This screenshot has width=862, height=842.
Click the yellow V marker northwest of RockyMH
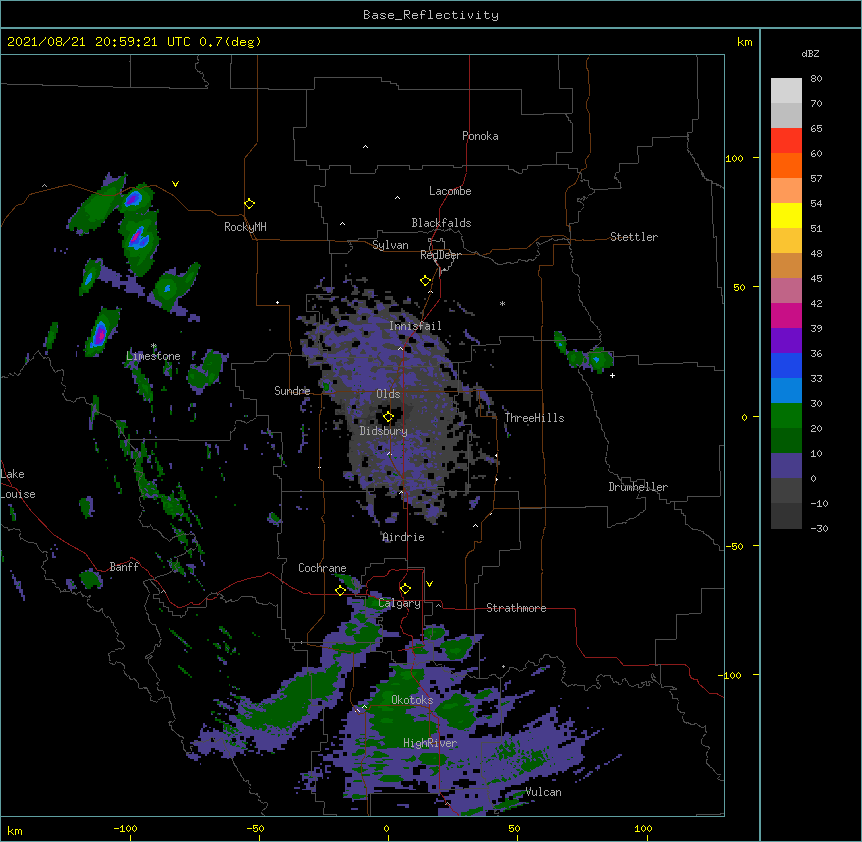pyautogui.click(x=175, y=184)
